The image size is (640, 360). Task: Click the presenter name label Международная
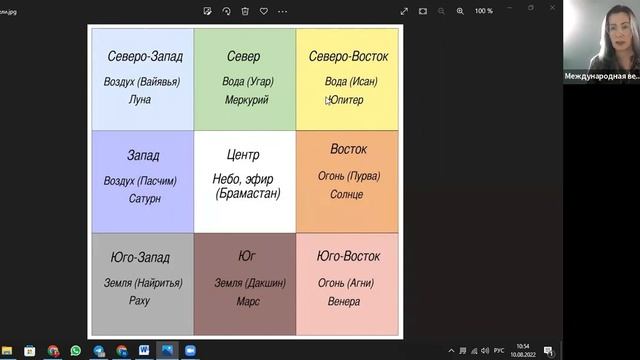pyautogui.click(x=602, y=76)
